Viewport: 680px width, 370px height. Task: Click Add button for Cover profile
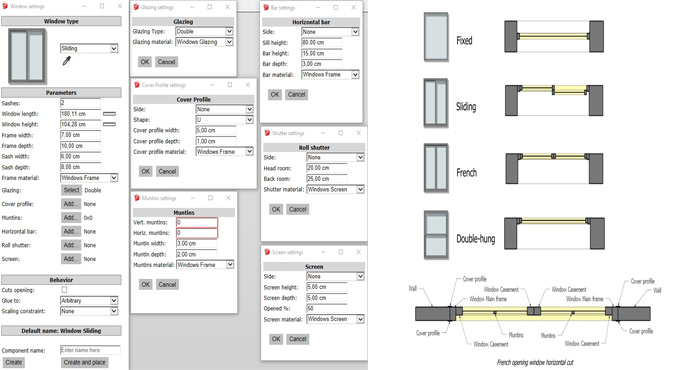coord(71,204)
